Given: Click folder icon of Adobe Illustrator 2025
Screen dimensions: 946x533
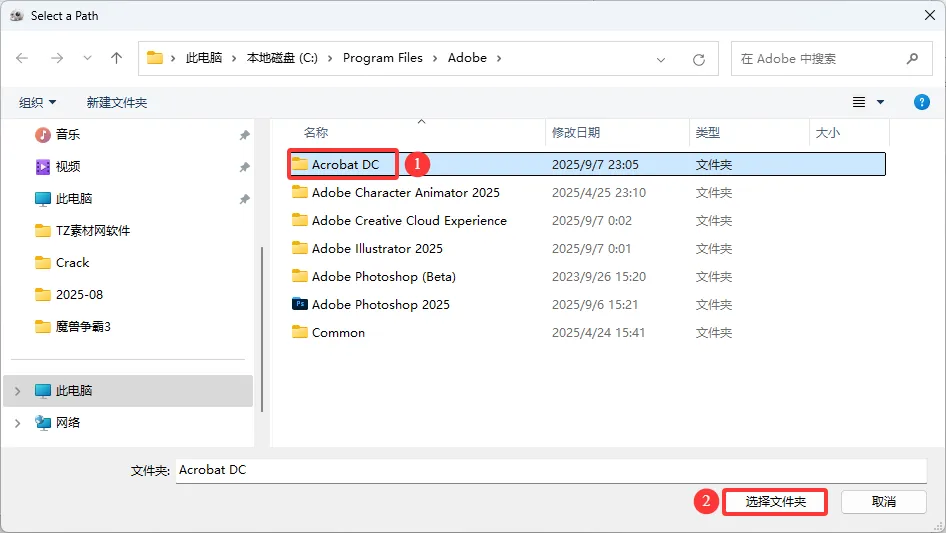Looking at the screenshot, I should (x=300, y=248).
